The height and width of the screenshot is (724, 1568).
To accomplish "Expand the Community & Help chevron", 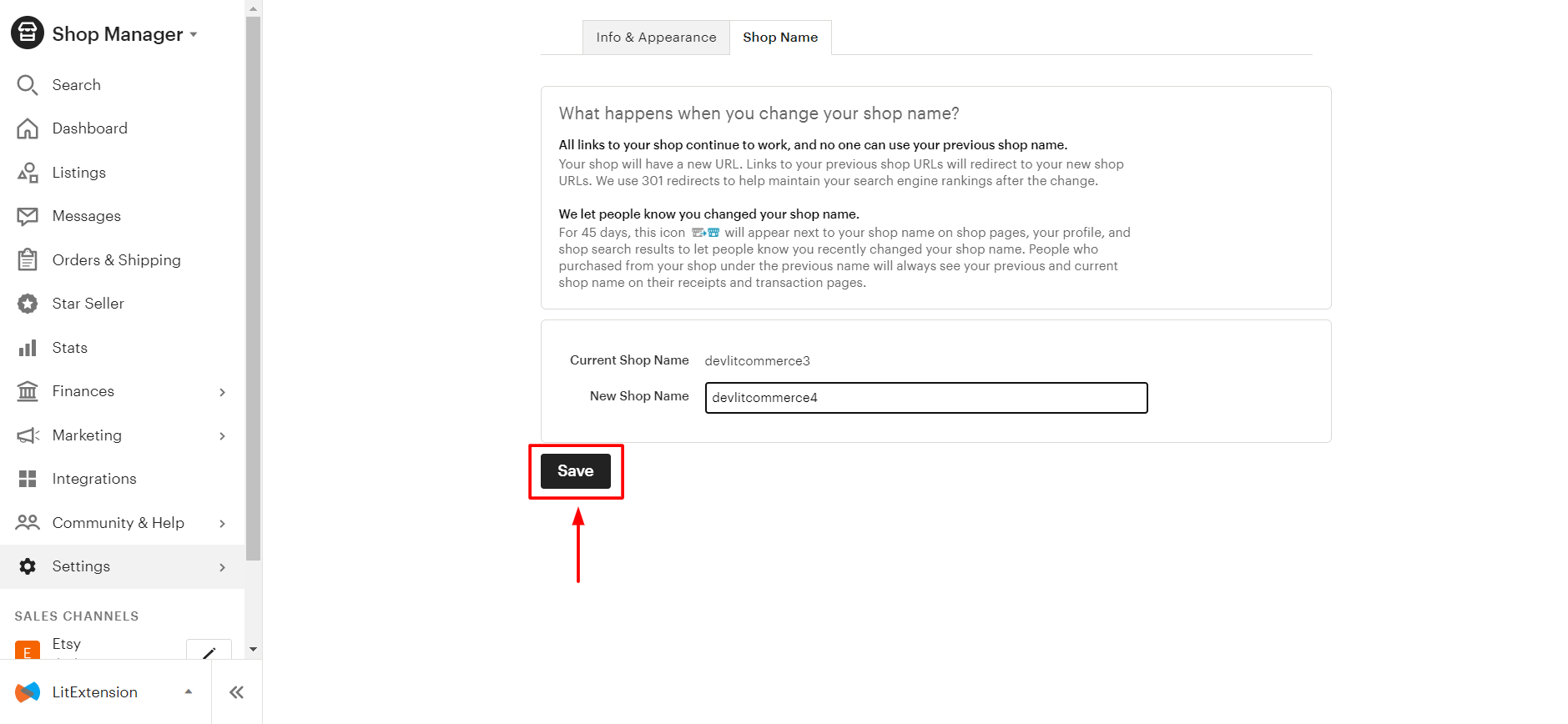I will [222, 524].
